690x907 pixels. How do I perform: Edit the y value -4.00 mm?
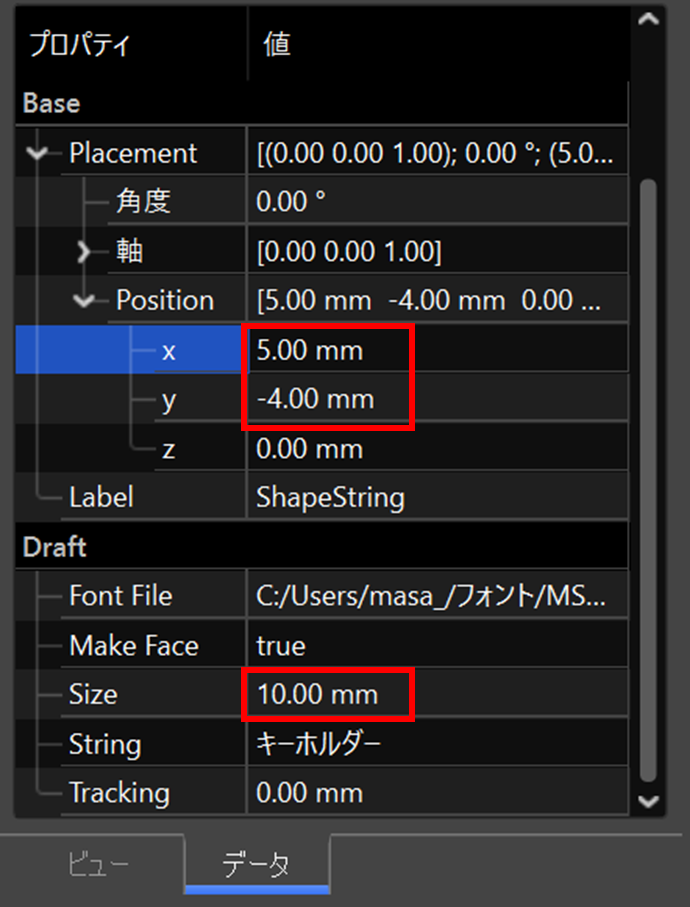438,399
